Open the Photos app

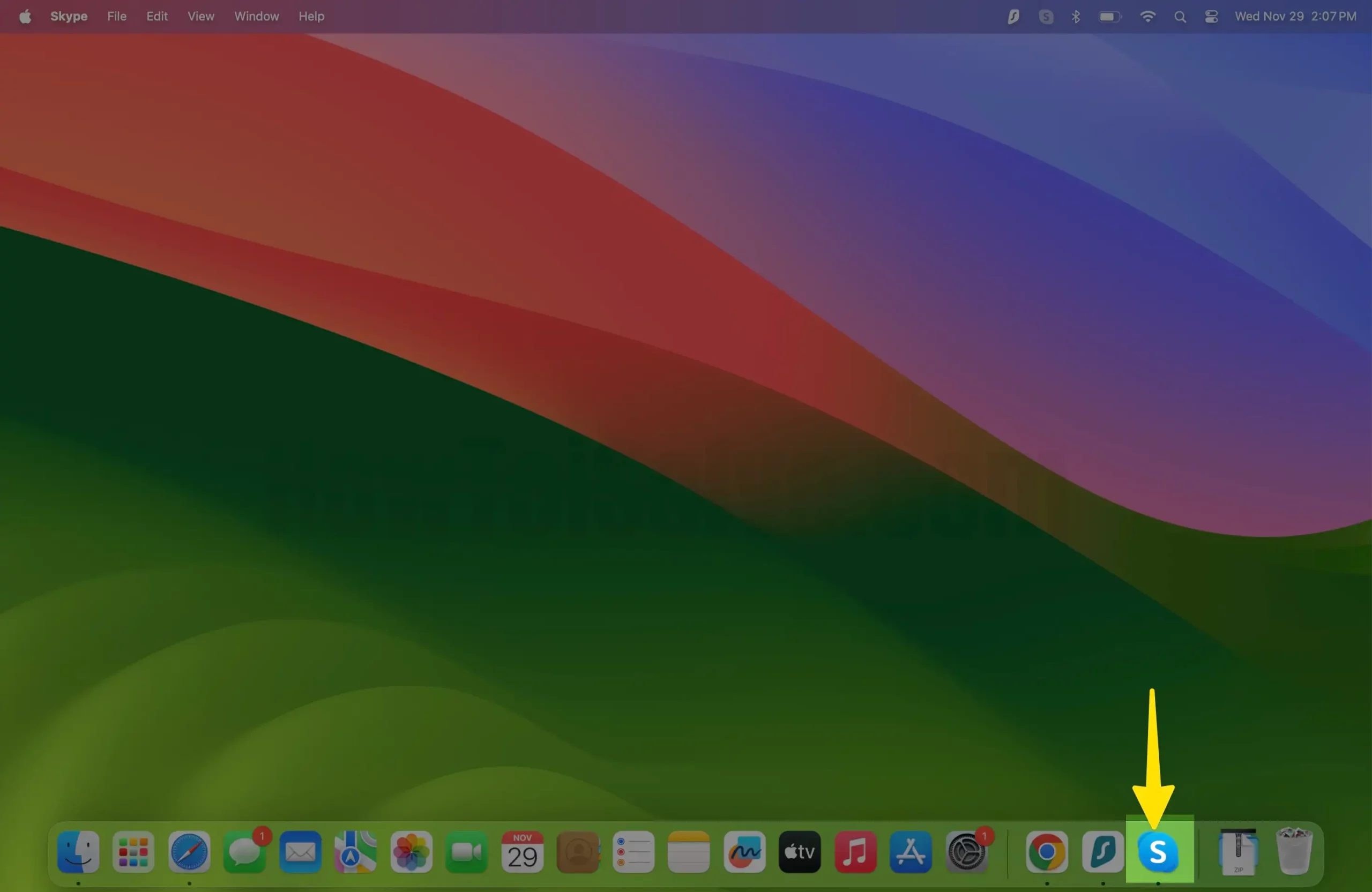(411, 852)
